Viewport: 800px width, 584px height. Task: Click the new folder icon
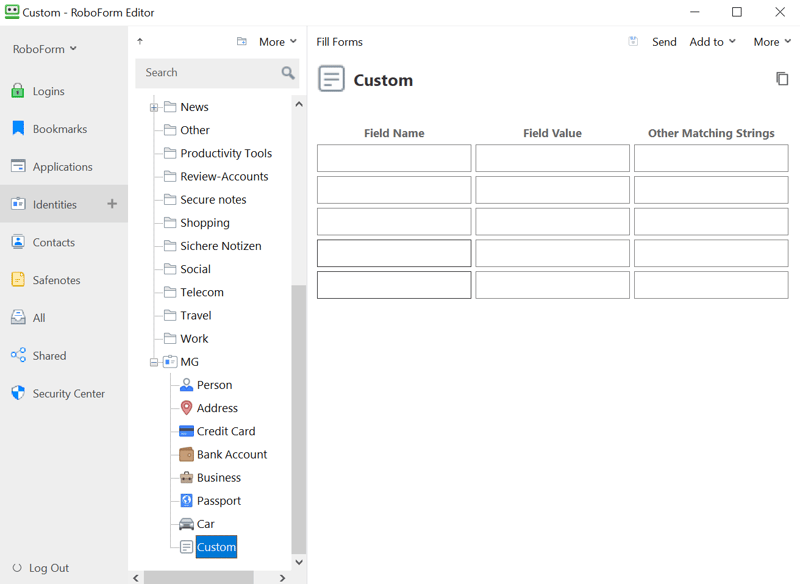(242, 41)
